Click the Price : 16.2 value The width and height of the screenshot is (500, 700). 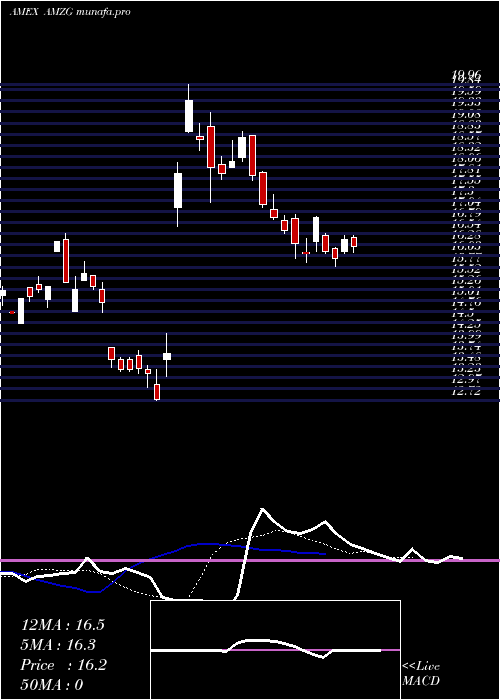point(64,665)
